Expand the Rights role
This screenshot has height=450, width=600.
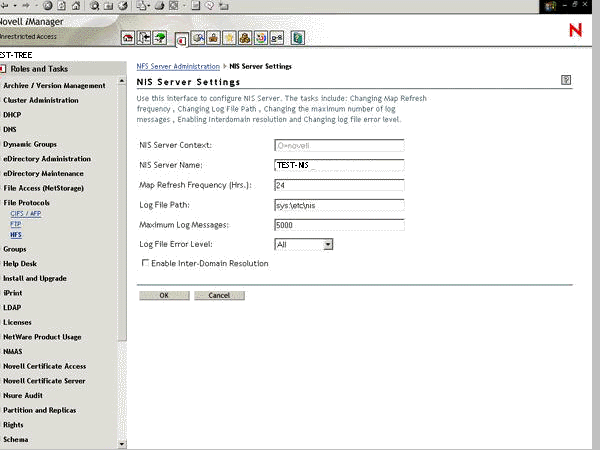pos(13,425)
